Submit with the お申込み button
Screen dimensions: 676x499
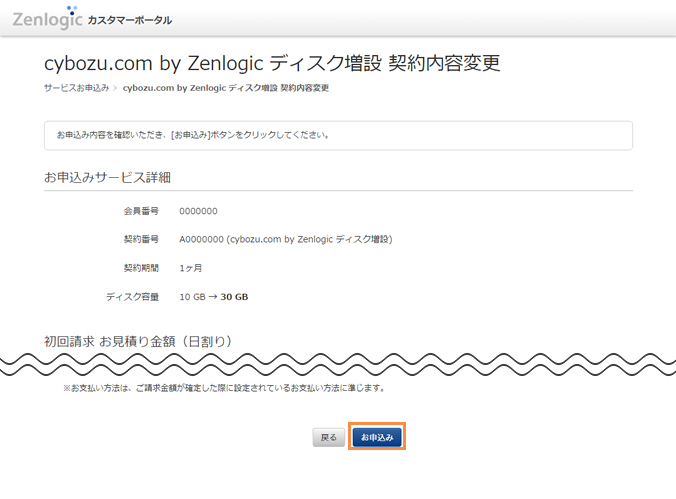coord(377,438)
